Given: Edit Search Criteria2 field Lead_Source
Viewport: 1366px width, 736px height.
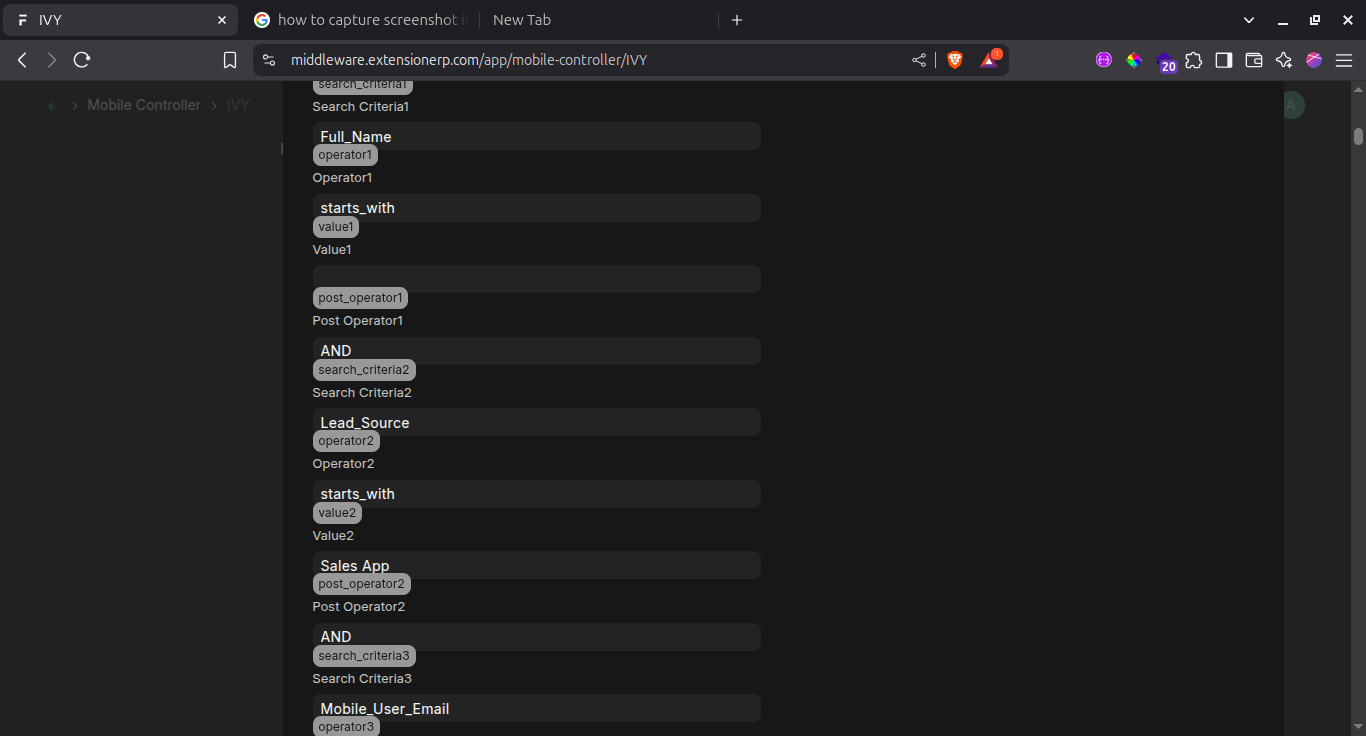Looking at the screenshot, I should [x=537, y=422].
